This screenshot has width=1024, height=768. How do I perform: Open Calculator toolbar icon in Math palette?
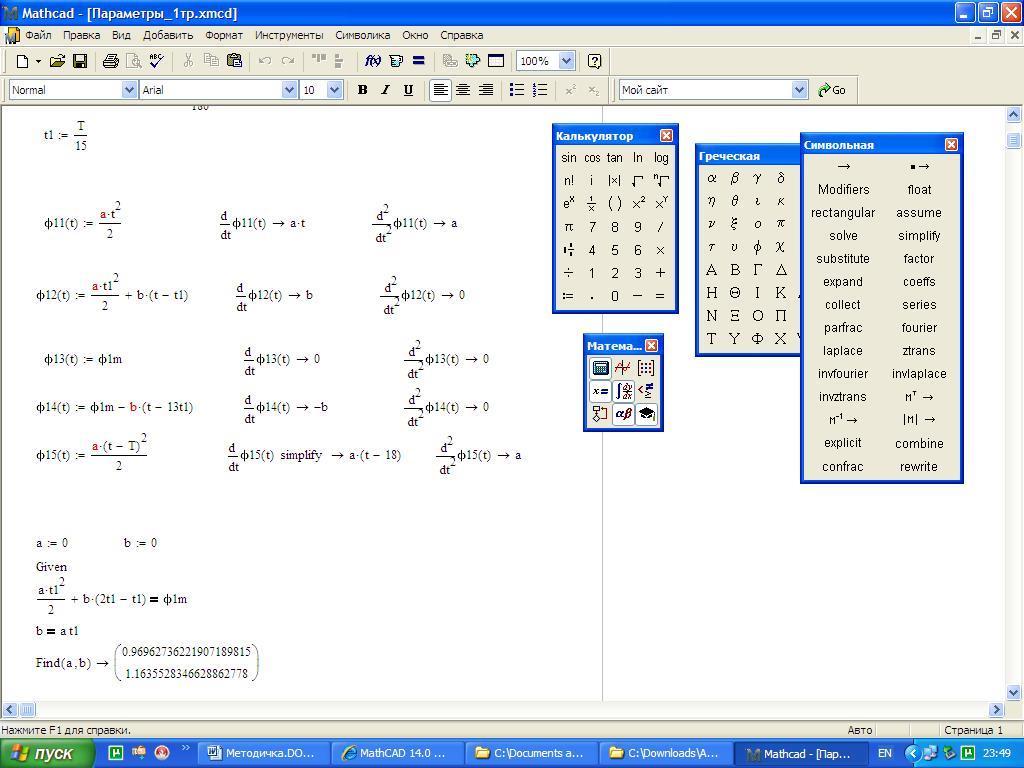pyautogui.click(x=600, y=368)
